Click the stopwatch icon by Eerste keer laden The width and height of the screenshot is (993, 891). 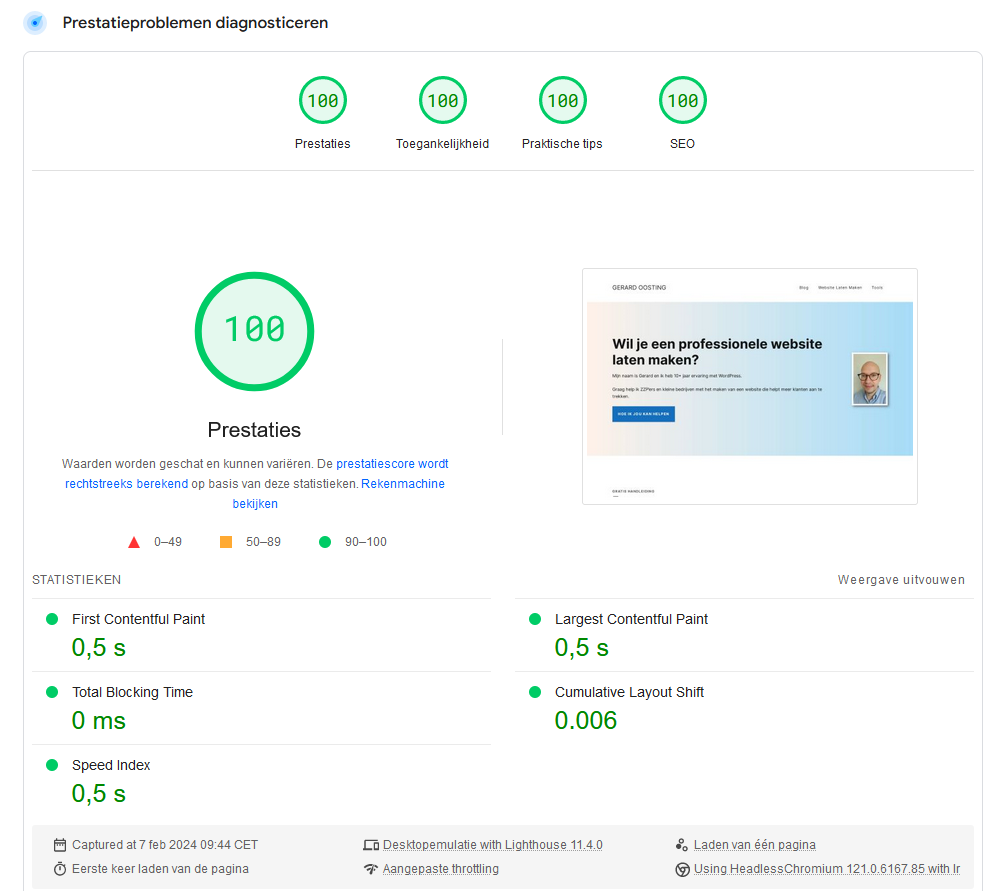[60, 869]
